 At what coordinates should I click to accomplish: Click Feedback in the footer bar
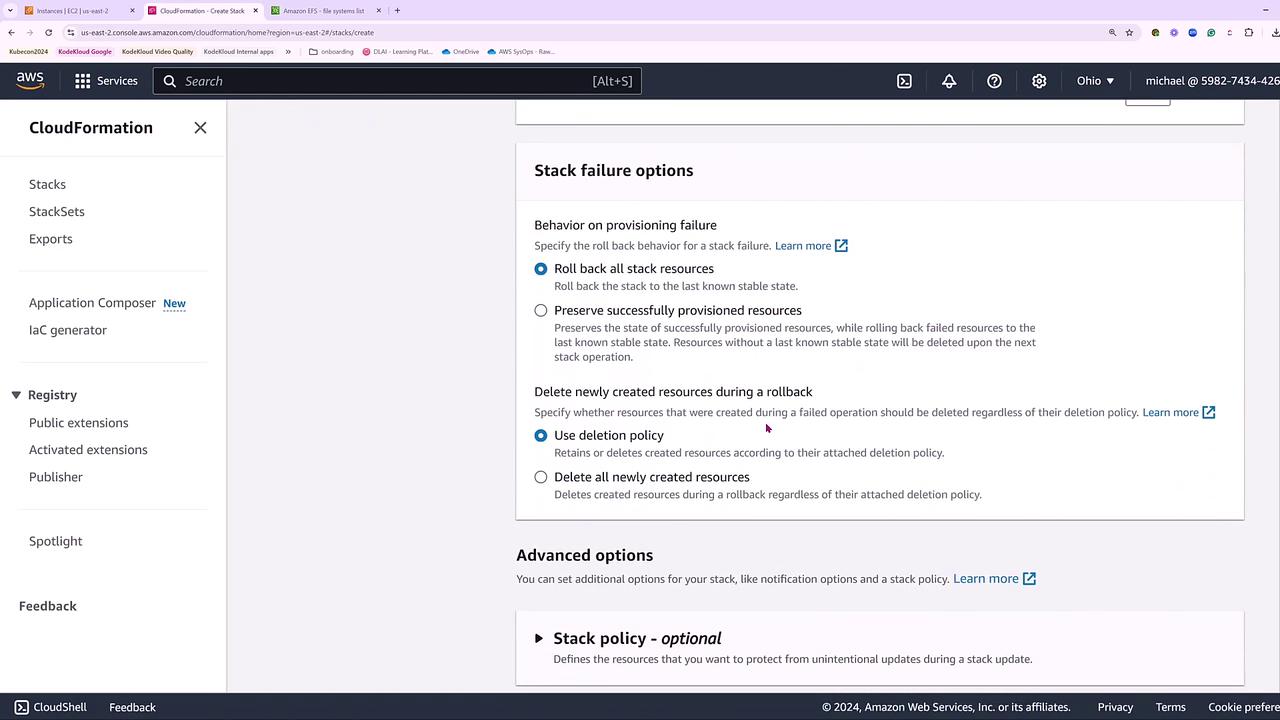[132, 707]
